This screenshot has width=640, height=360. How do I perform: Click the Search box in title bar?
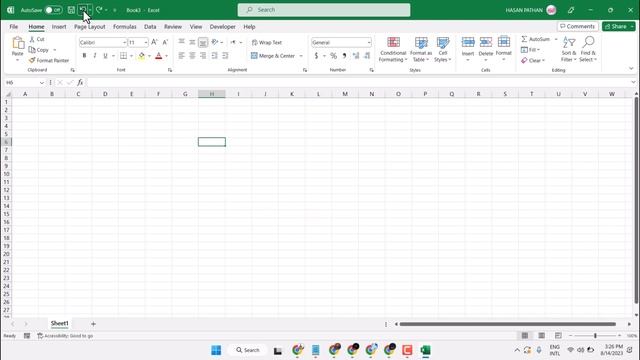point(324,10)
